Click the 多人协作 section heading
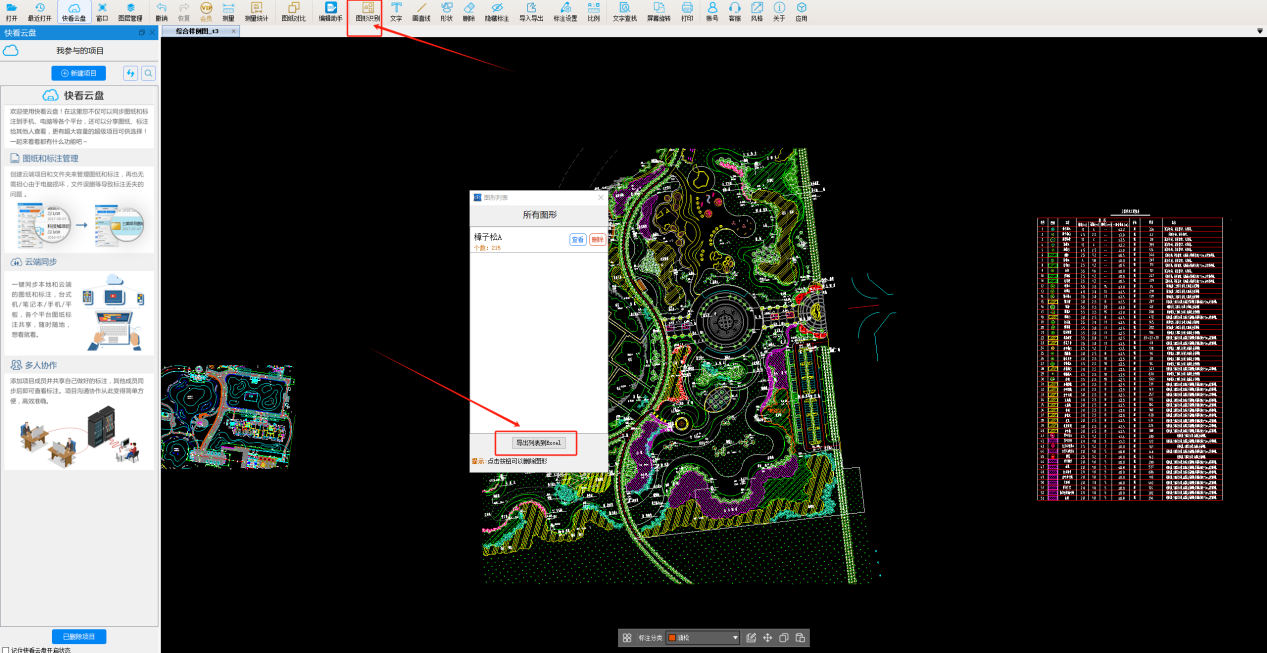 tap(39, 366)
